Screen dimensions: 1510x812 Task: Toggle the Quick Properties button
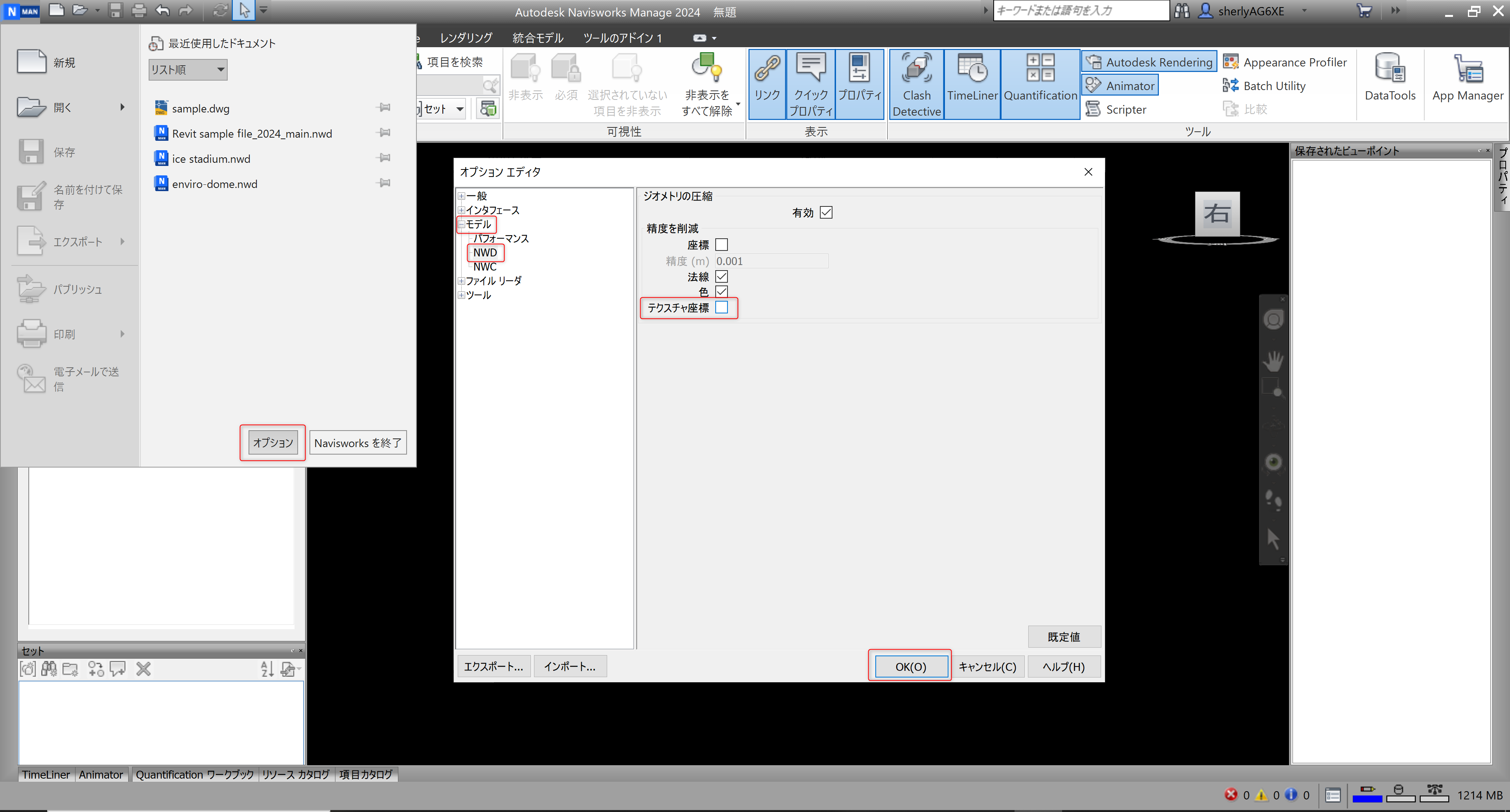(811, 85)
